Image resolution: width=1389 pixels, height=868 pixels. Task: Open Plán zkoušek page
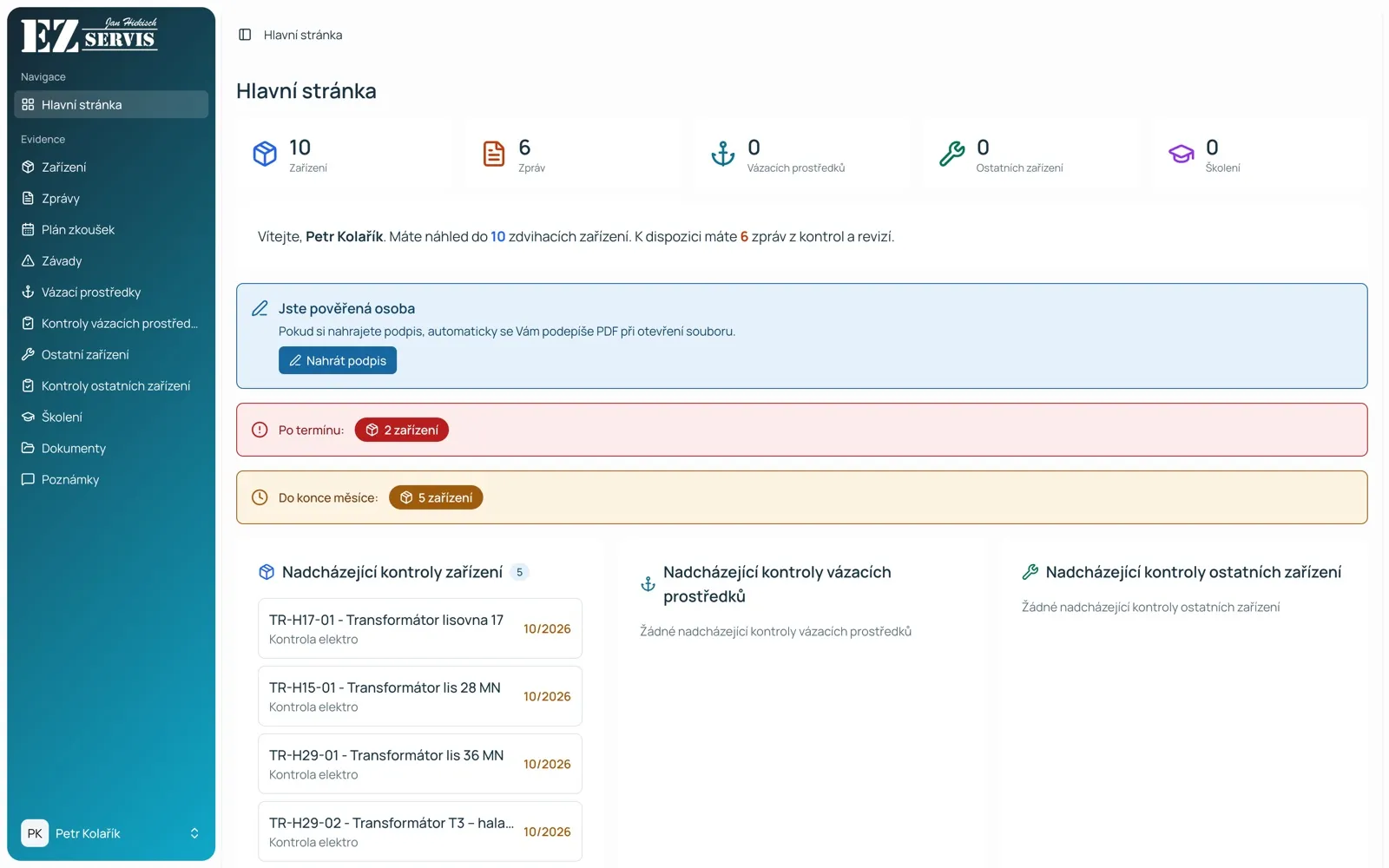point(111,229)
